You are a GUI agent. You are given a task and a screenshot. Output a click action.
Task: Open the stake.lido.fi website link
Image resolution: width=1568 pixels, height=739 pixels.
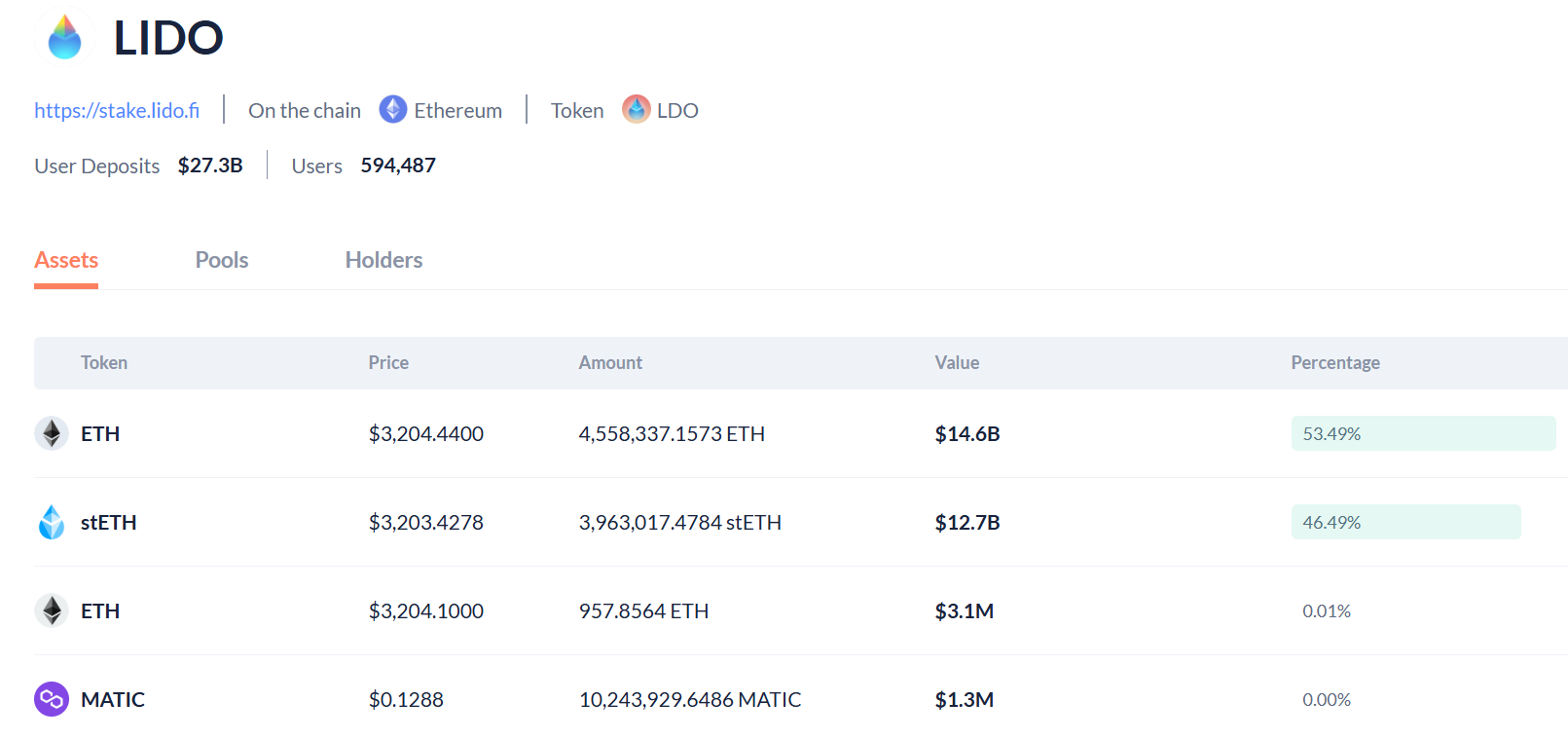point(117,111)
